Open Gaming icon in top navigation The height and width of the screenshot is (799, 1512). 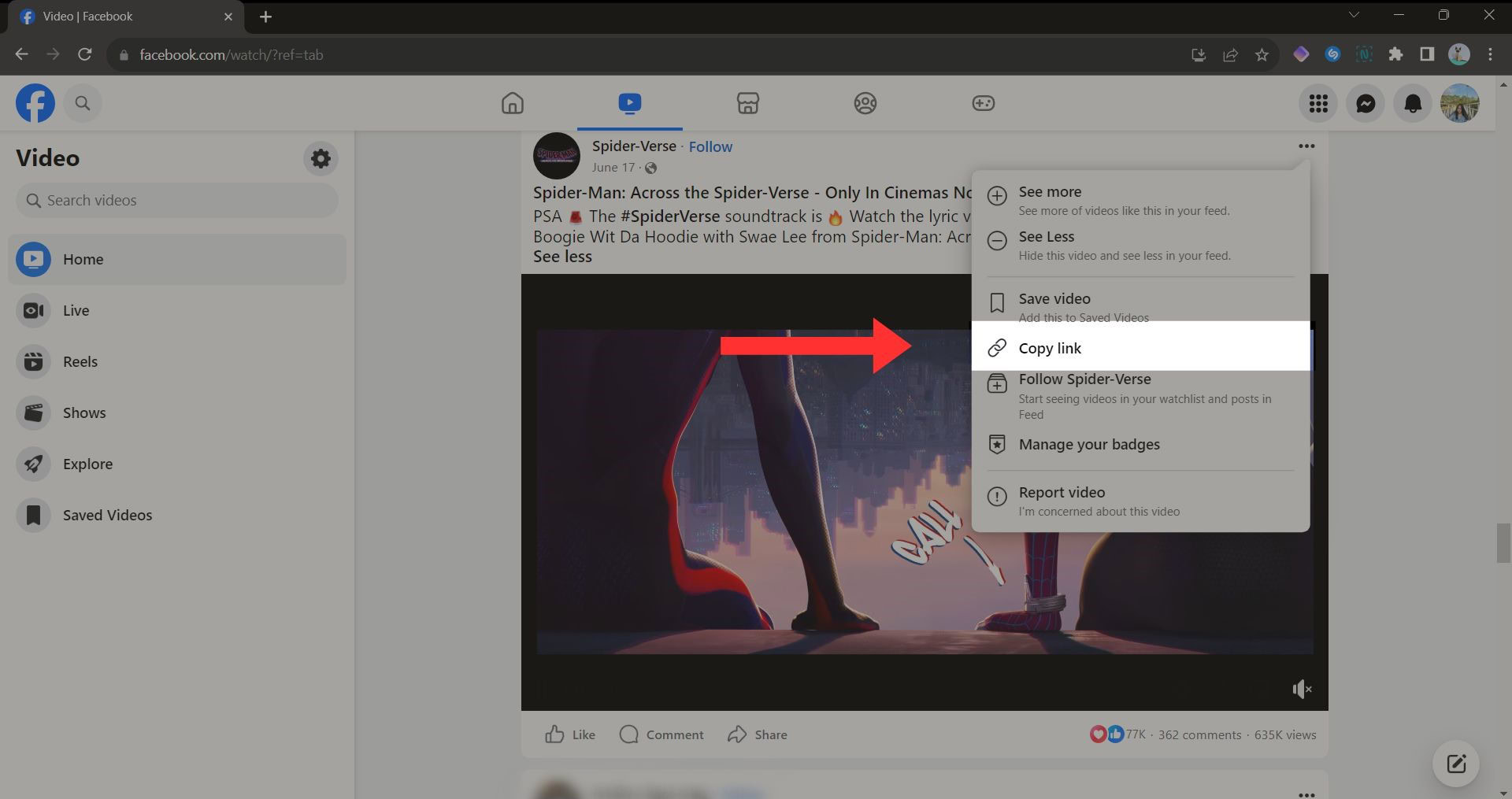coord(983,103)
